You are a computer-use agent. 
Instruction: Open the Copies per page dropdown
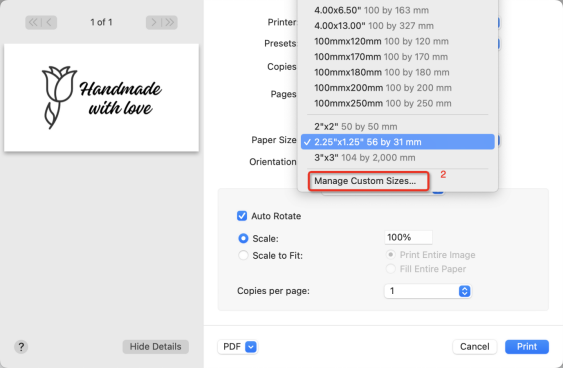428,291
